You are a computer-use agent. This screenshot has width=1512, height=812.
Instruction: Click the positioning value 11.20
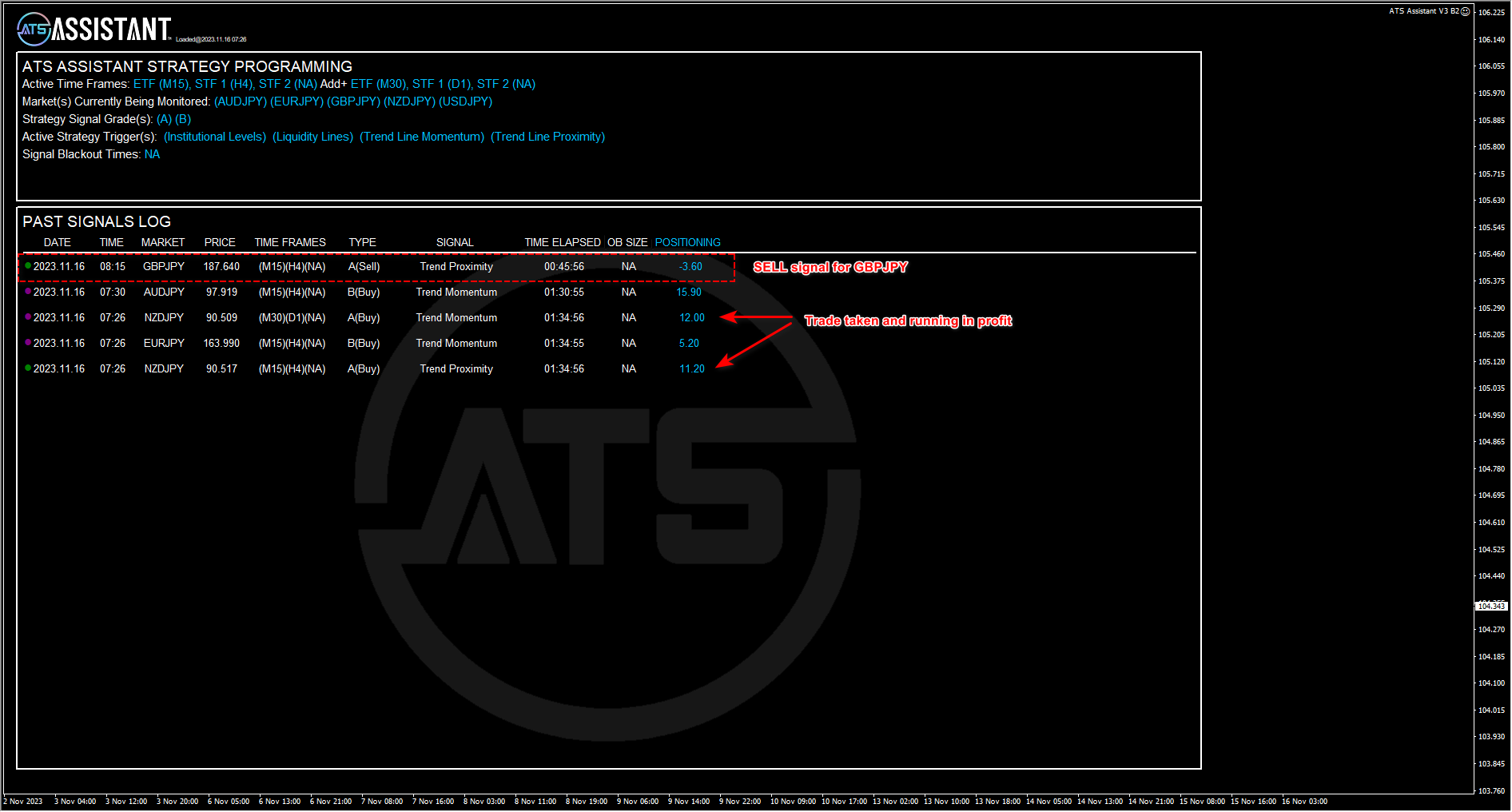[x=692, y=368]
